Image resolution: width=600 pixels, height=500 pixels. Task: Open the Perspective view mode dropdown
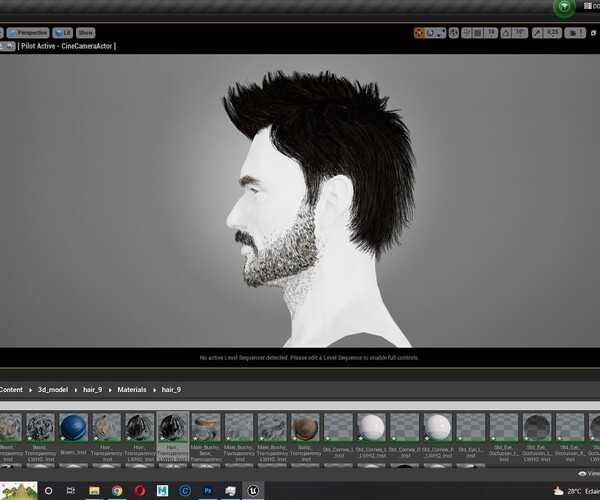(28, 33)
